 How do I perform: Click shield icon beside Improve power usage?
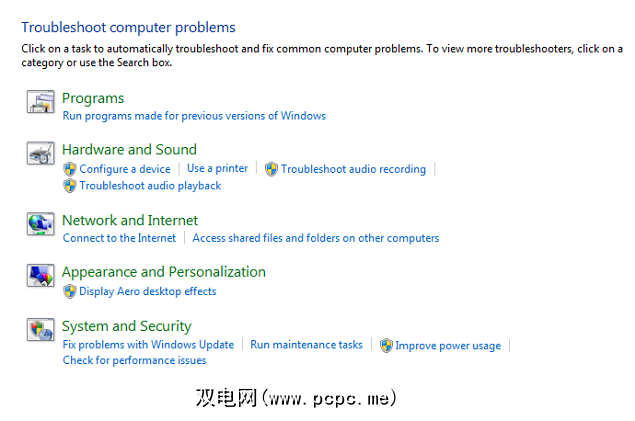(386, 345)
